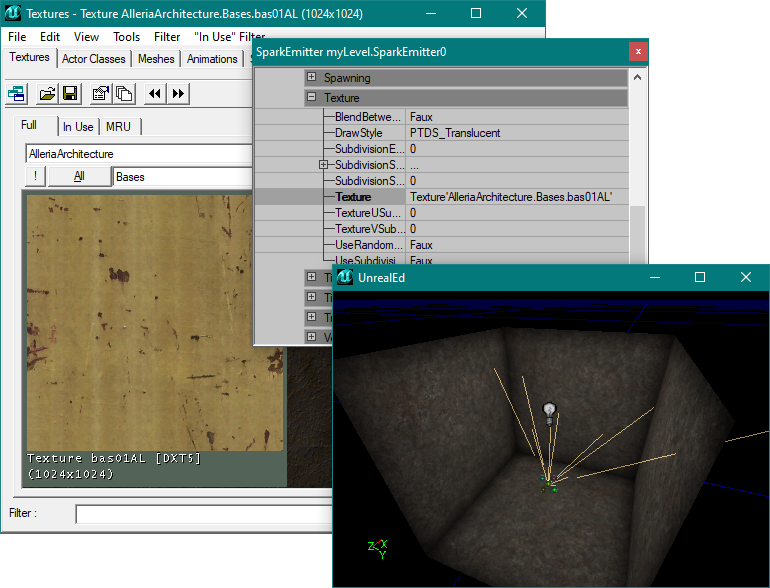Select the SubdivisionE... property row
This screenshot has width=770, height=588.
(442, 149)
